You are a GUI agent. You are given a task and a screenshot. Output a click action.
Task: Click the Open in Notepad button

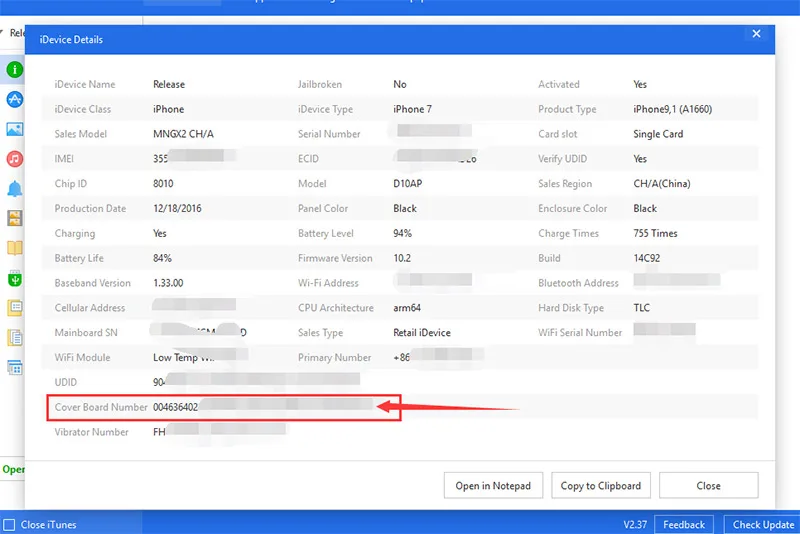493,486
